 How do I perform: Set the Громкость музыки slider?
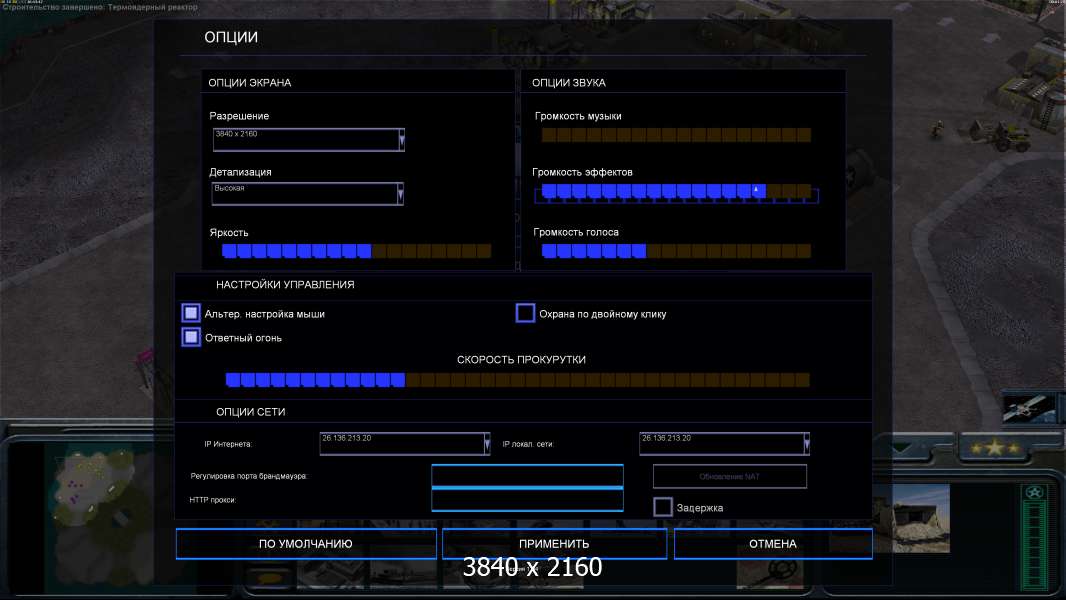[x=676, y=135]
